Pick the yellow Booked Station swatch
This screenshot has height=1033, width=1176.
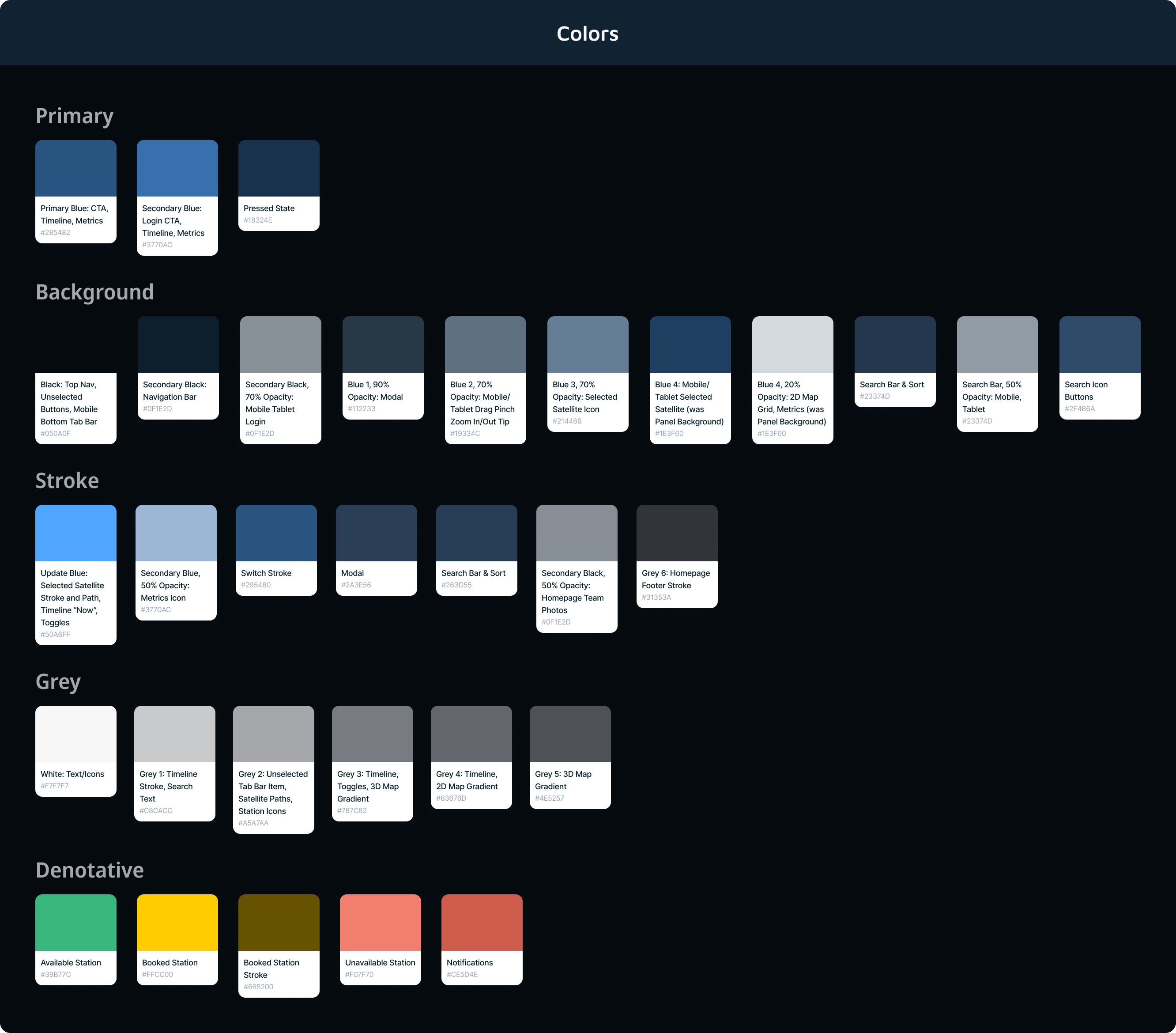coord(177,923)
